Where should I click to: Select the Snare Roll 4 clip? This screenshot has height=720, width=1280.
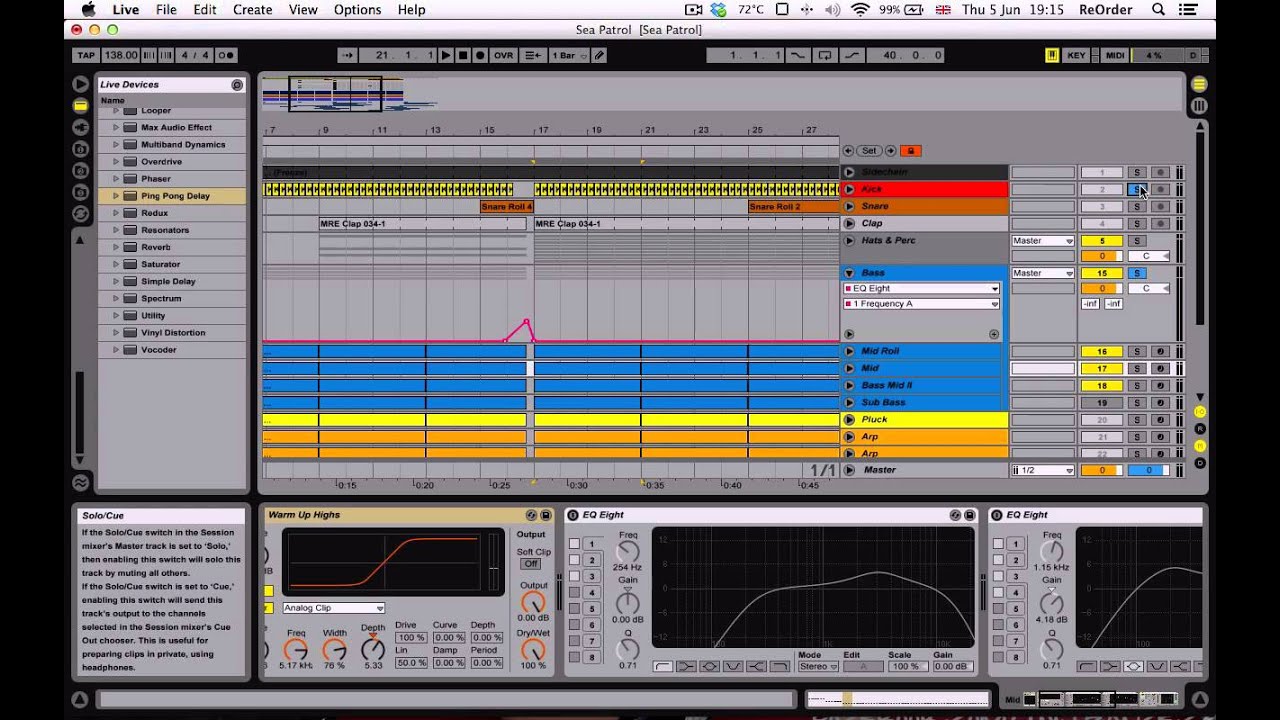tap(507, 207)
